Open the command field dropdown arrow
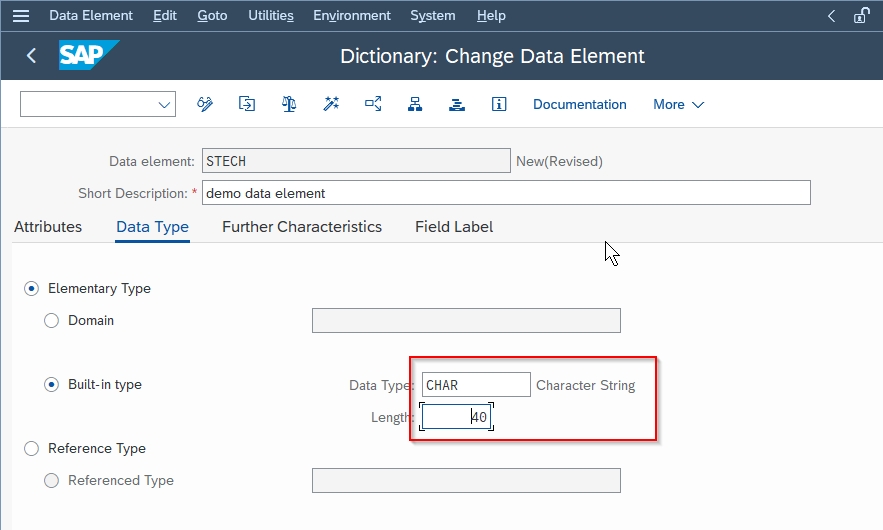 pyautogui.click(x=164, y=105)
